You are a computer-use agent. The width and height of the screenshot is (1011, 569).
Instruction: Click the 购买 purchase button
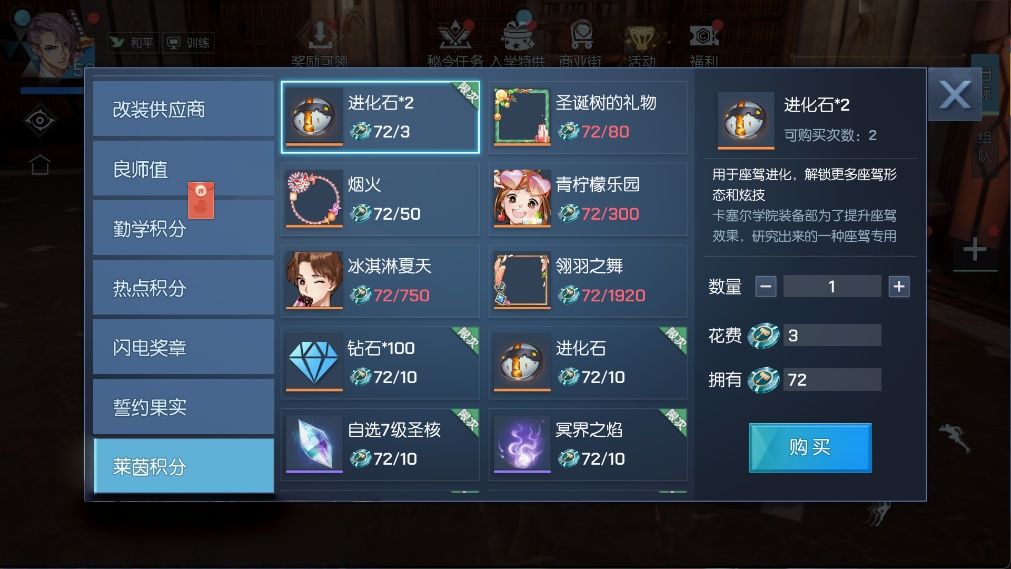[x=810, y=447]
